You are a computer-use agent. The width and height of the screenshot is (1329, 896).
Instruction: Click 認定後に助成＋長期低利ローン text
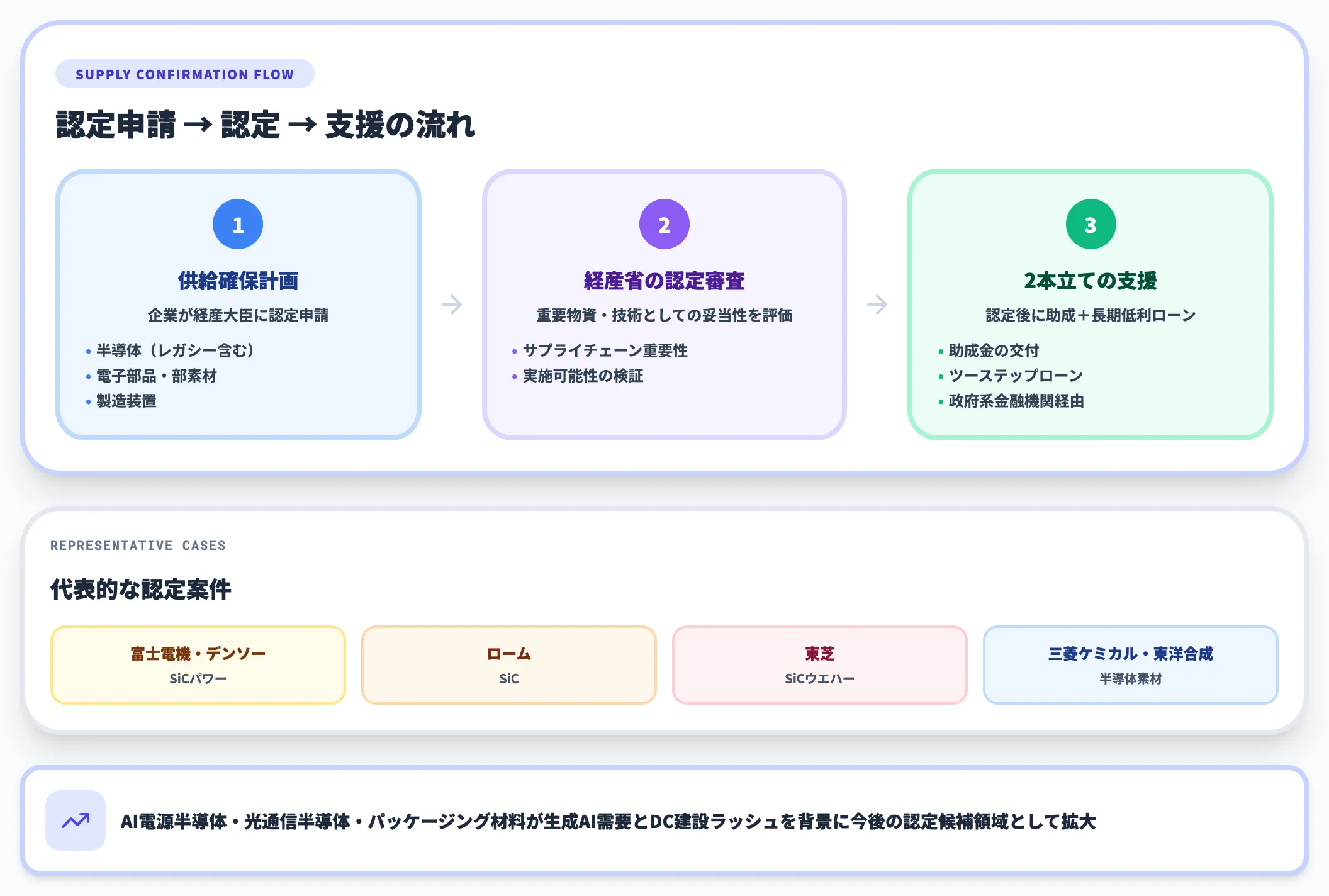[1091, 315]
